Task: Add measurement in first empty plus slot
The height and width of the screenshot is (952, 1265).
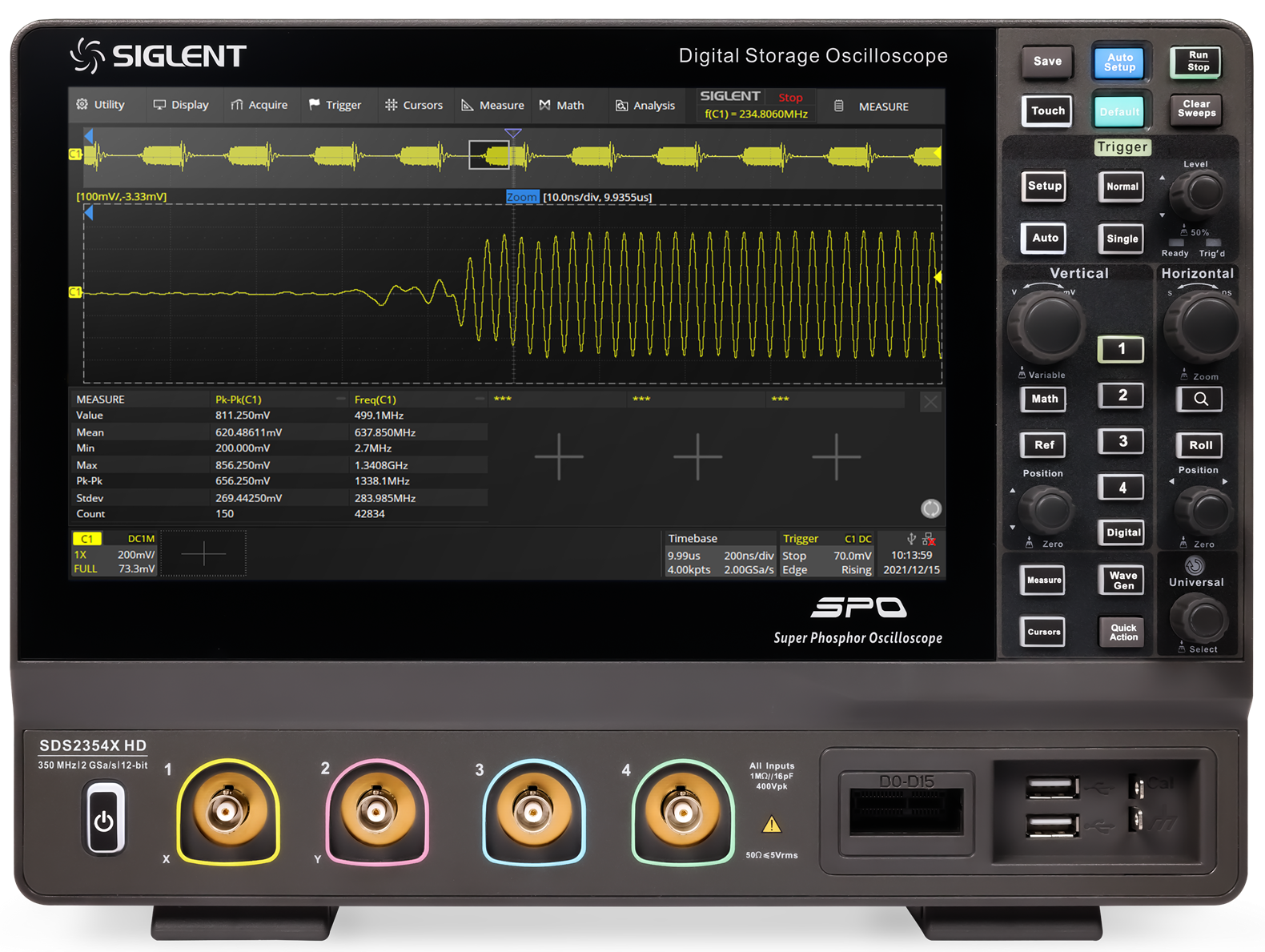Action: [559, 456]
